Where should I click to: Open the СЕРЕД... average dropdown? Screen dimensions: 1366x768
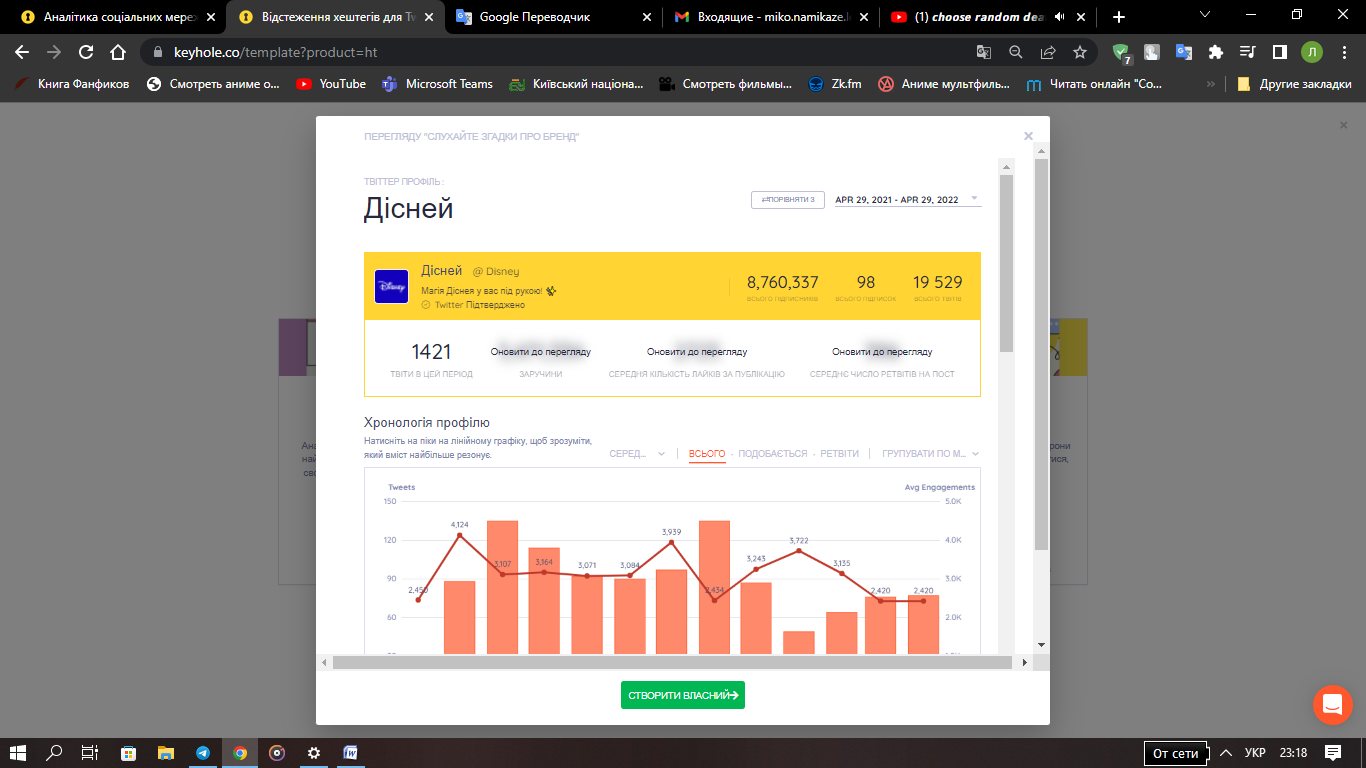637,454
